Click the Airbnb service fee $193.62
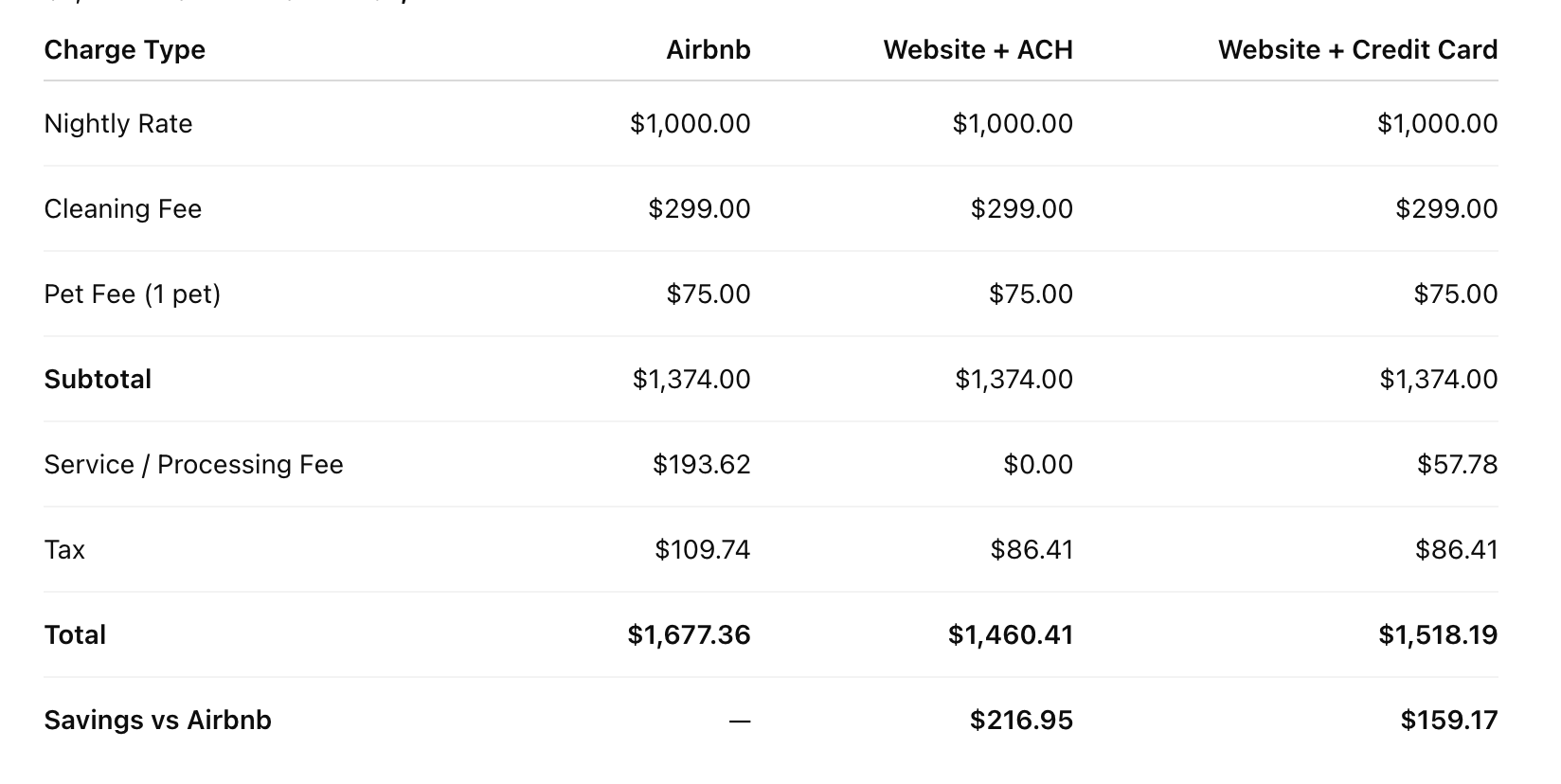 (701, 465)
